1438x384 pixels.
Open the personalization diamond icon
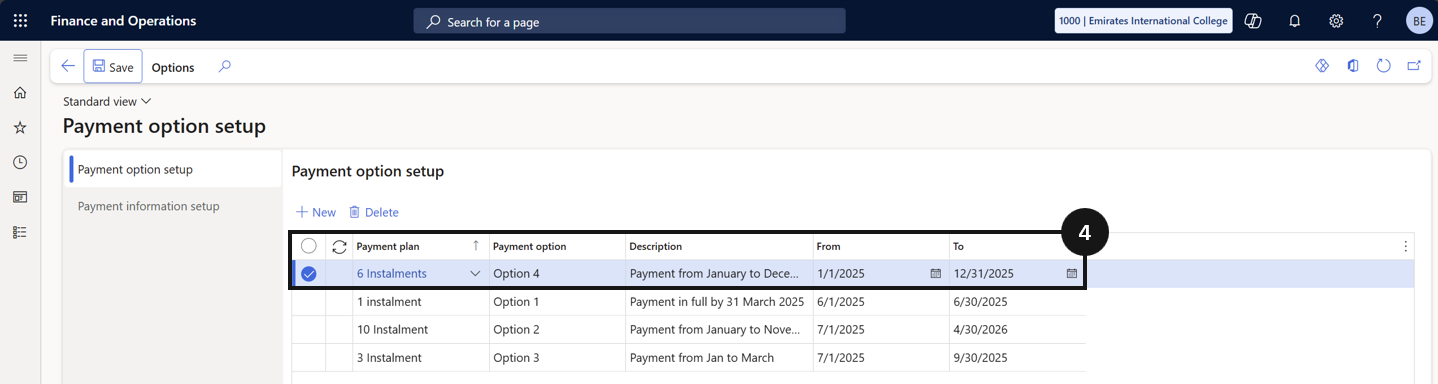(1321, 66)
